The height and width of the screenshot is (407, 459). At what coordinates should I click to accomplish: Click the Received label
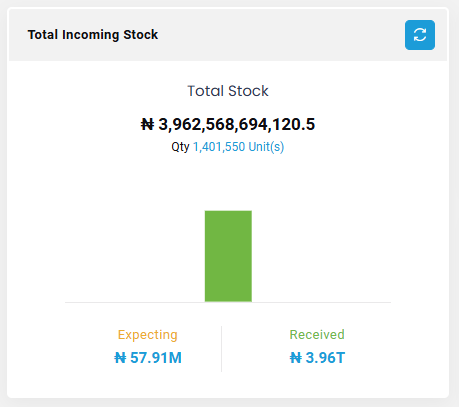coord(317,335)
